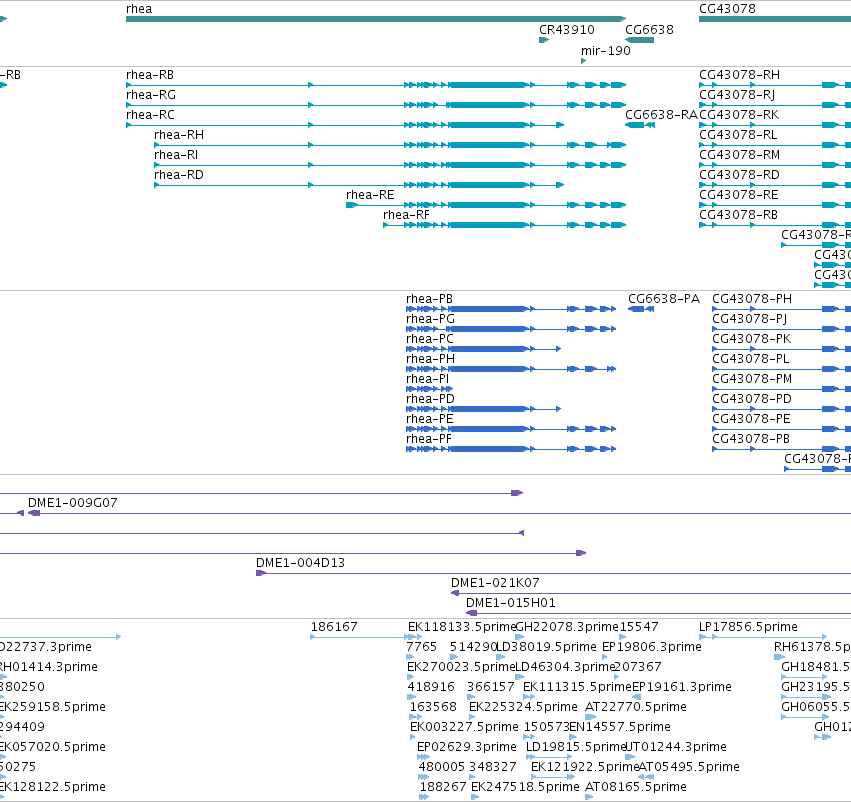Select the EK270023.5prime EST label
The image size is (851, 802).
tap(461, 667)
